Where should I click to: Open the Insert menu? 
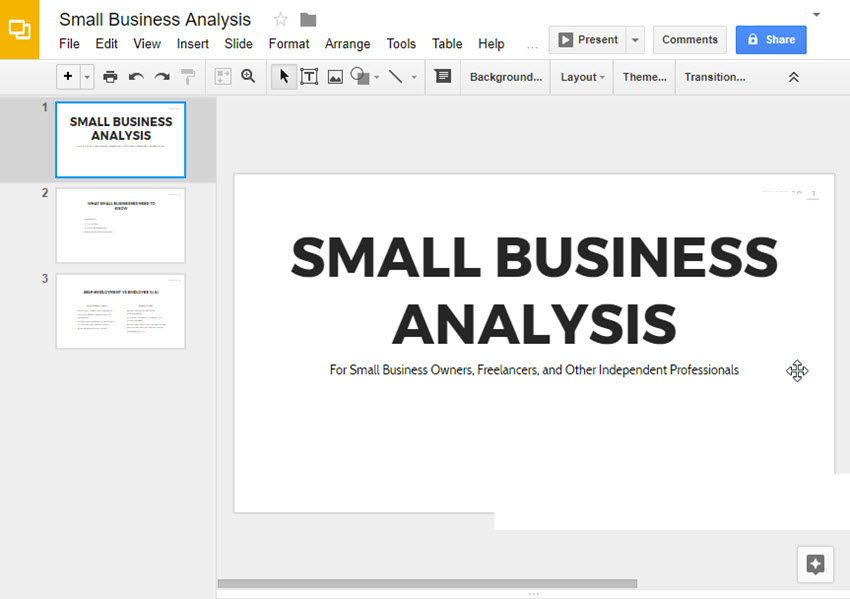tap(192, 44)
